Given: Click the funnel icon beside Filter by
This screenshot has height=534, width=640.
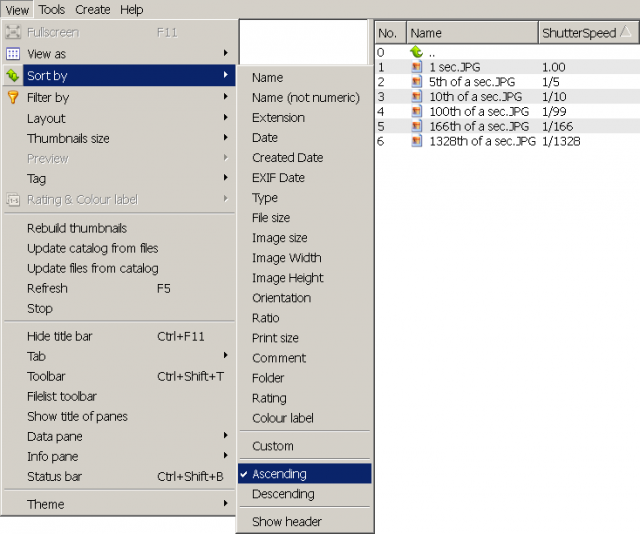Looking at the screenshot, I should [13, 97].
